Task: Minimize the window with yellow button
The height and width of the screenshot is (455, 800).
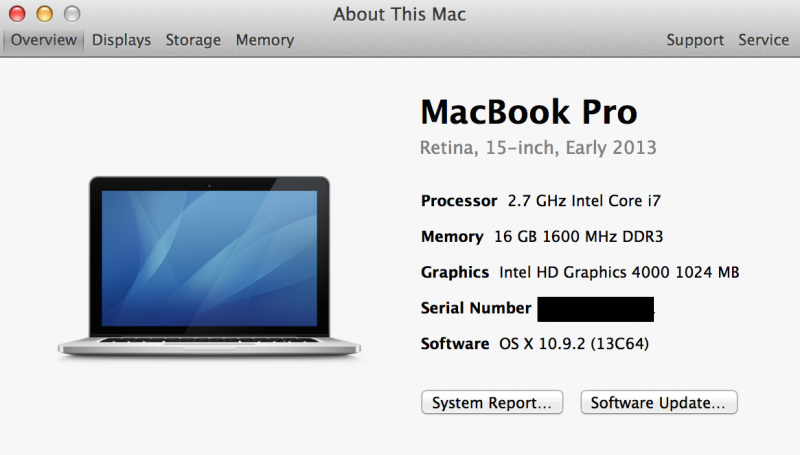Action: click(44, 14)
